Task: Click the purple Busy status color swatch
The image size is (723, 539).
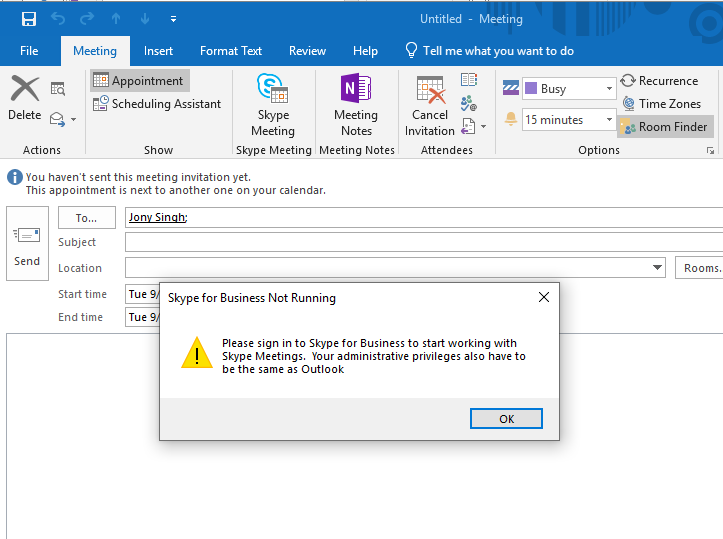Action: (x=530, y=89)
